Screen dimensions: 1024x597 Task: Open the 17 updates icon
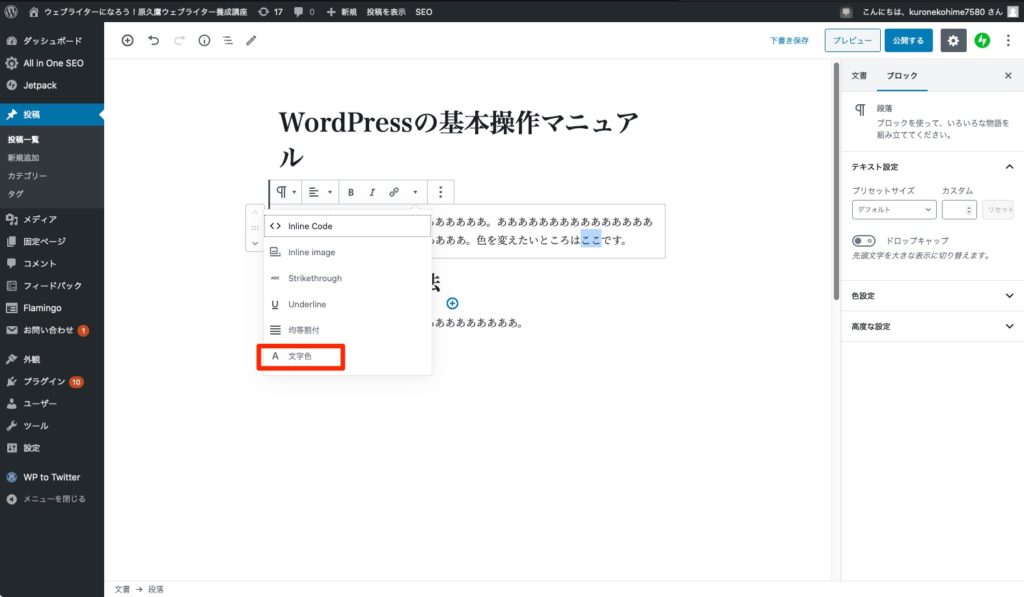point(270,11)
